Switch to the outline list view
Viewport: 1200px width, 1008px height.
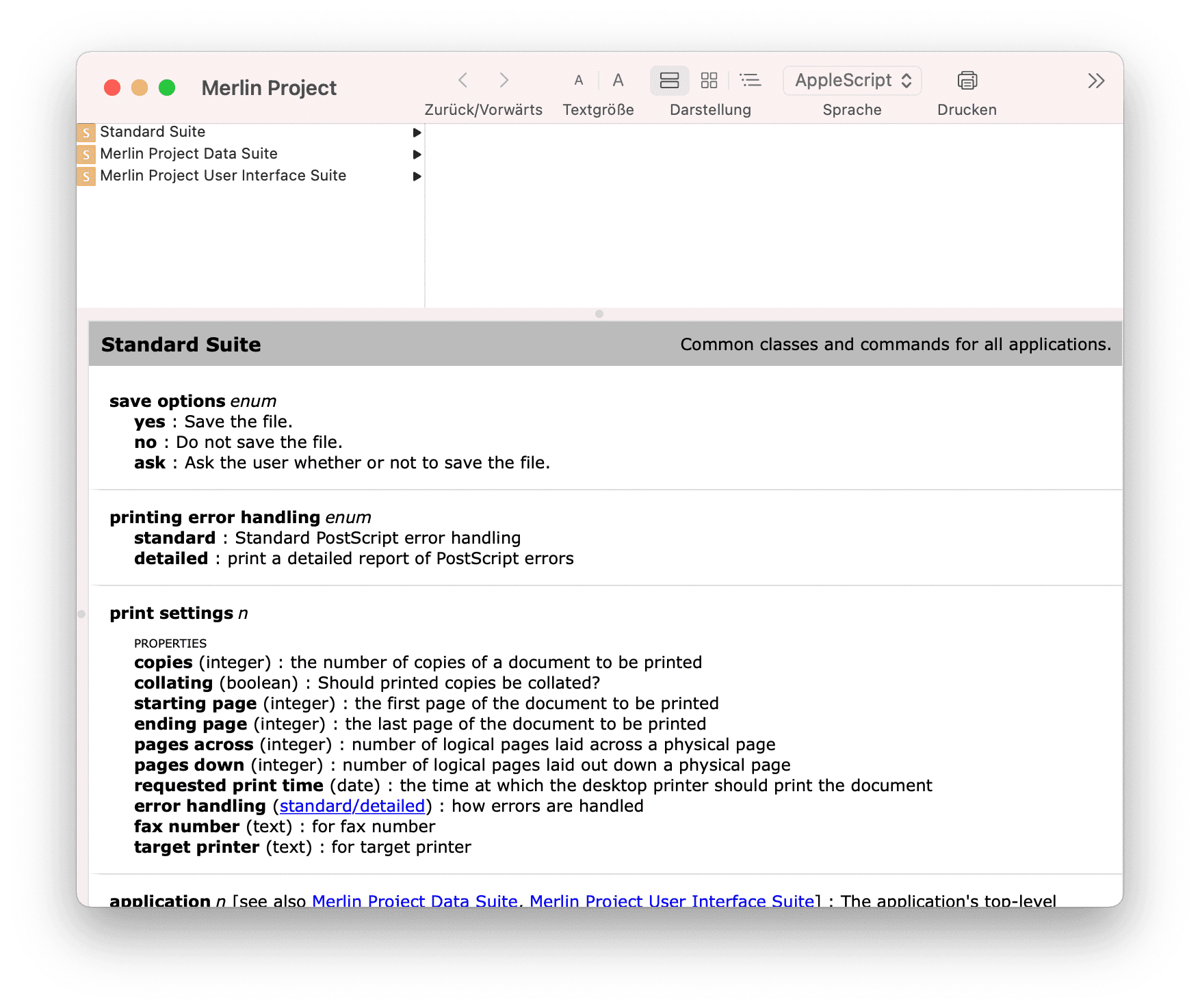point(751,80)
